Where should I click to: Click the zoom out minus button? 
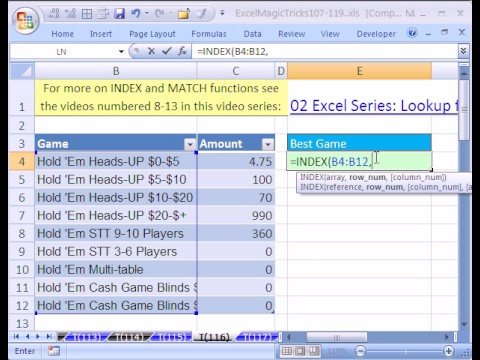(360, 351)
